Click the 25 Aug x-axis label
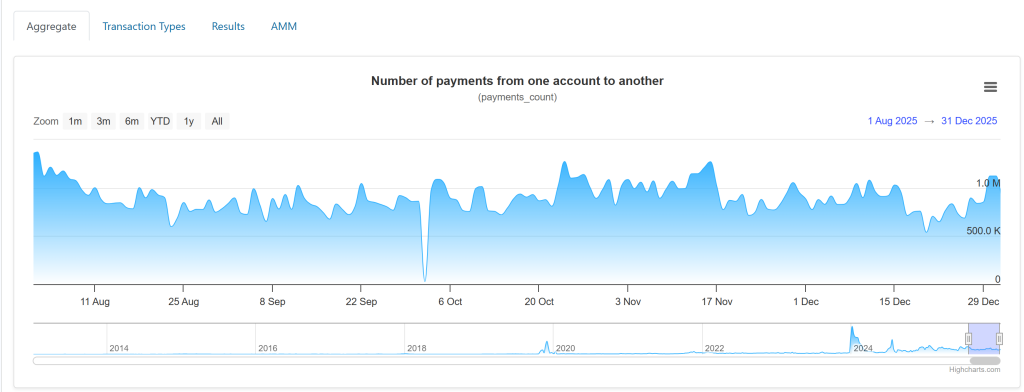 (184, 302)
